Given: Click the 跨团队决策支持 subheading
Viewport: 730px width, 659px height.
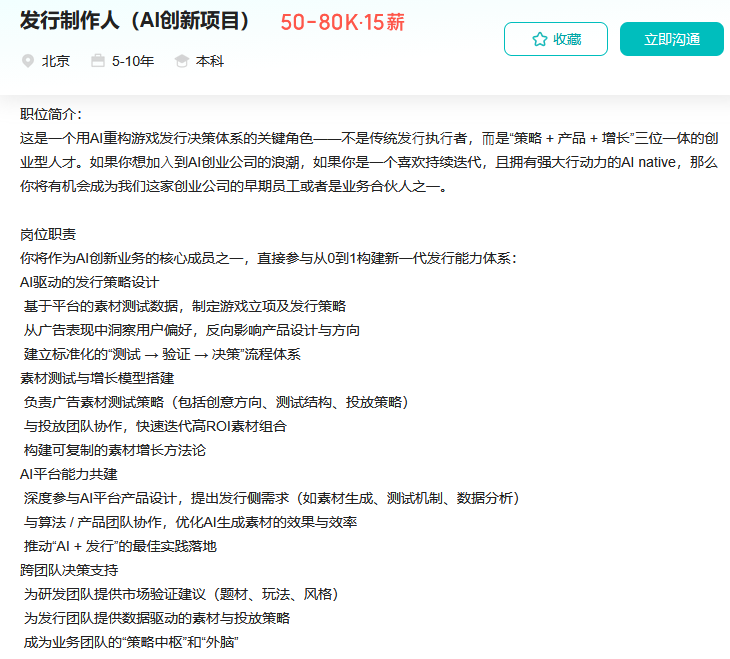Looking at the screenshot, I should coord(69,570).
